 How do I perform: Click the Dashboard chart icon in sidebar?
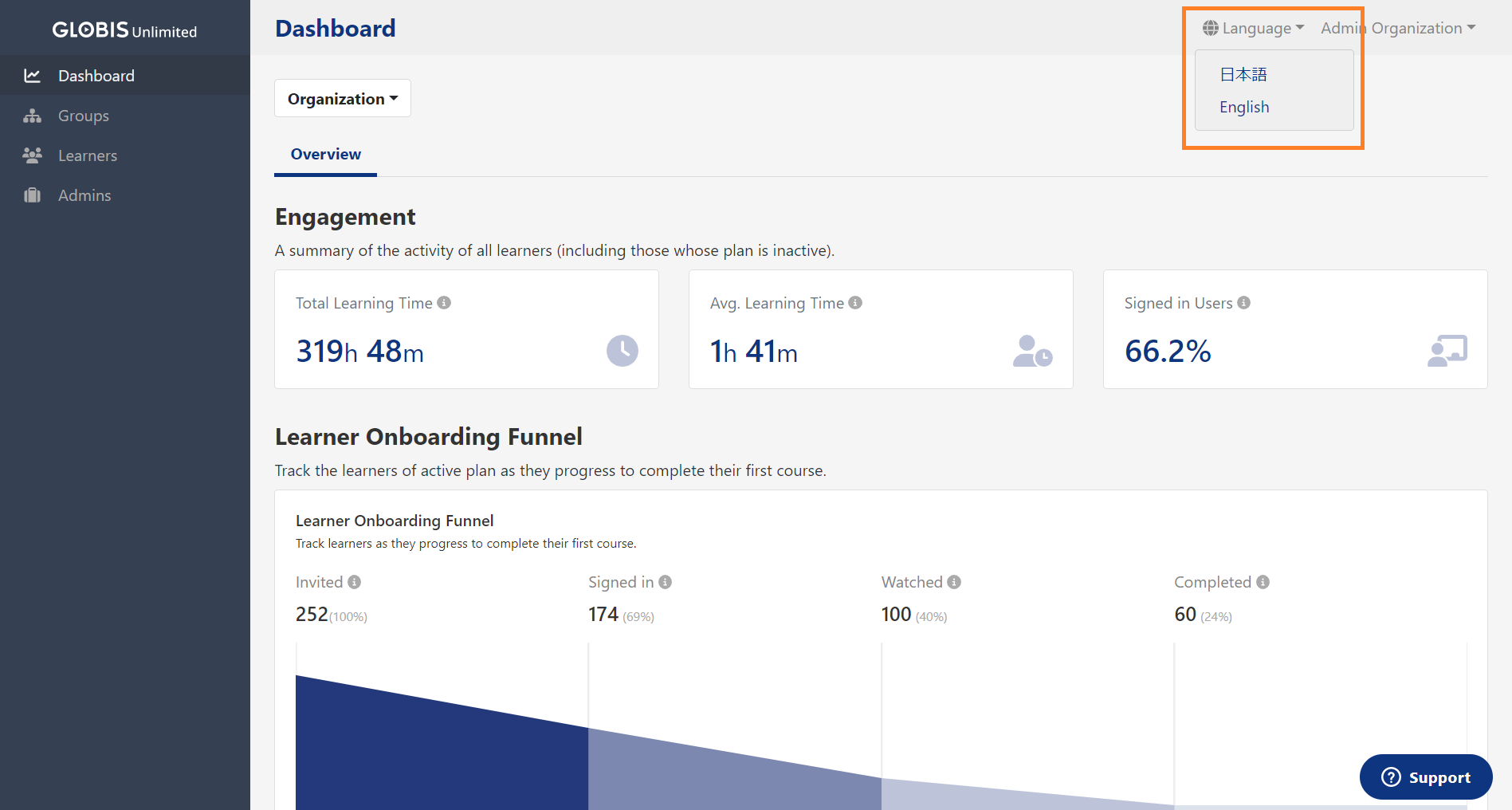32,76
